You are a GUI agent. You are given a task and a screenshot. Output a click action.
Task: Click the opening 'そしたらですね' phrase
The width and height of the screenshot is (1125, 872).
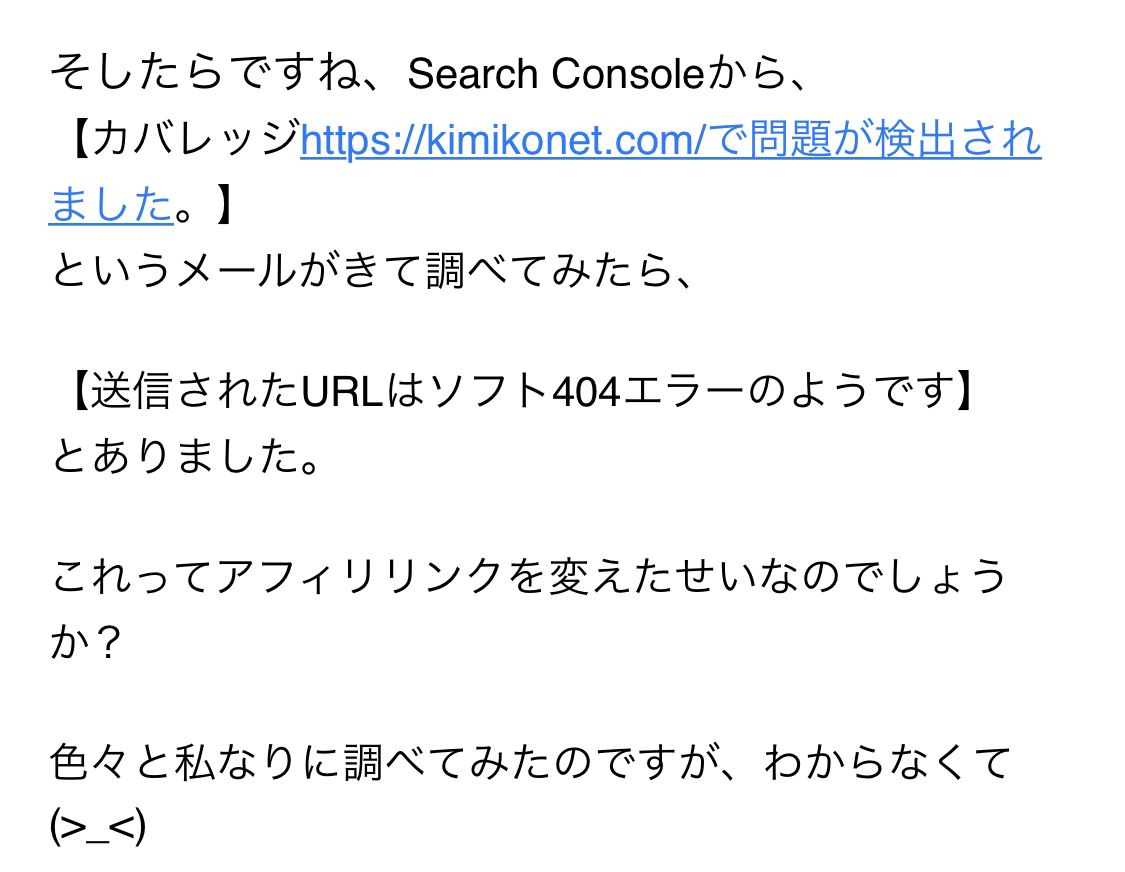coord(204,73)
